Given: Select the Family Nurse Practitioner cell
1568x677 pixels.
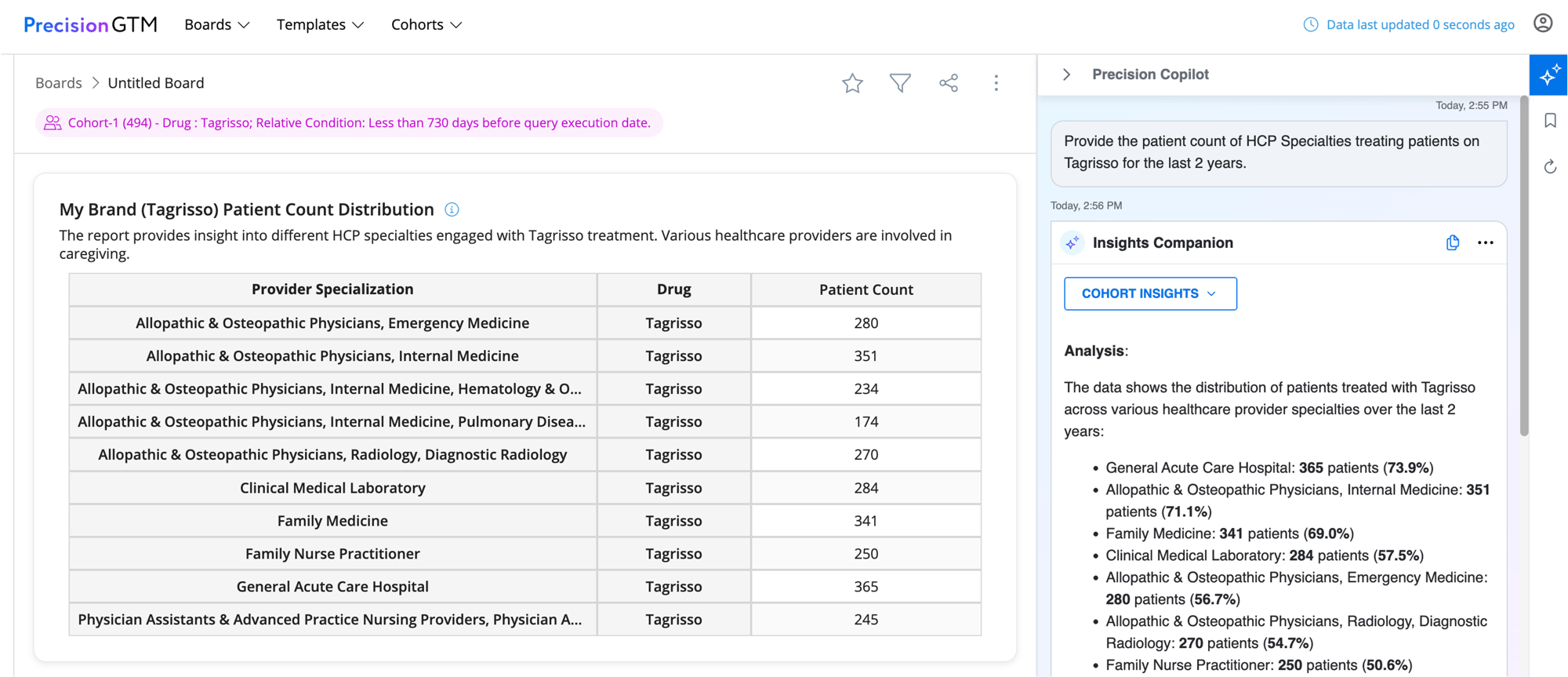Looking at the screenshot, I should click(332, 553).
